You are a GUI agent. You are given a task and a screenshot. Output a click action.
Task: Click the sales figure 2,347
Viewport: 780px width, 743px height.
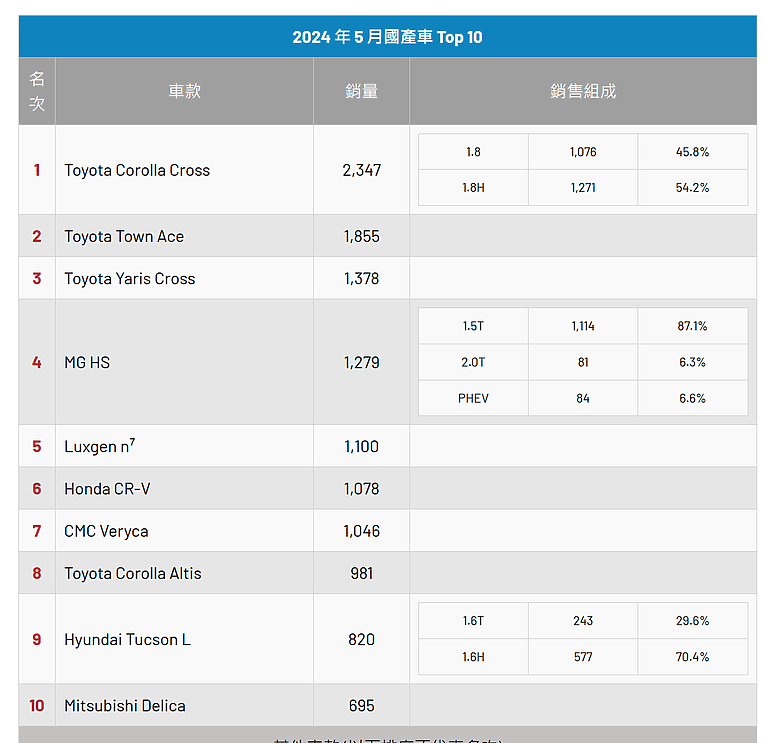[362, 170]
